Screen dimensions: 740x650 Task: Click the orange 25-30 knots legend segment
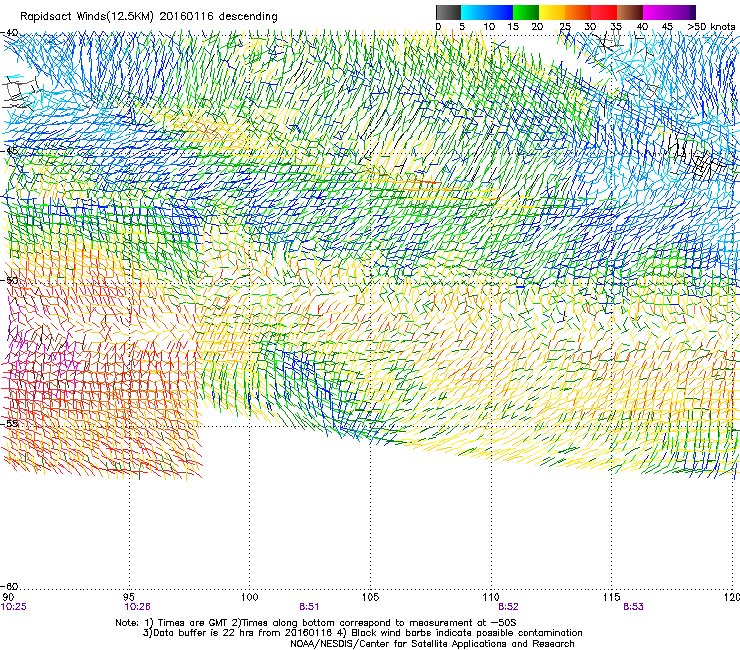click(578, 12)
